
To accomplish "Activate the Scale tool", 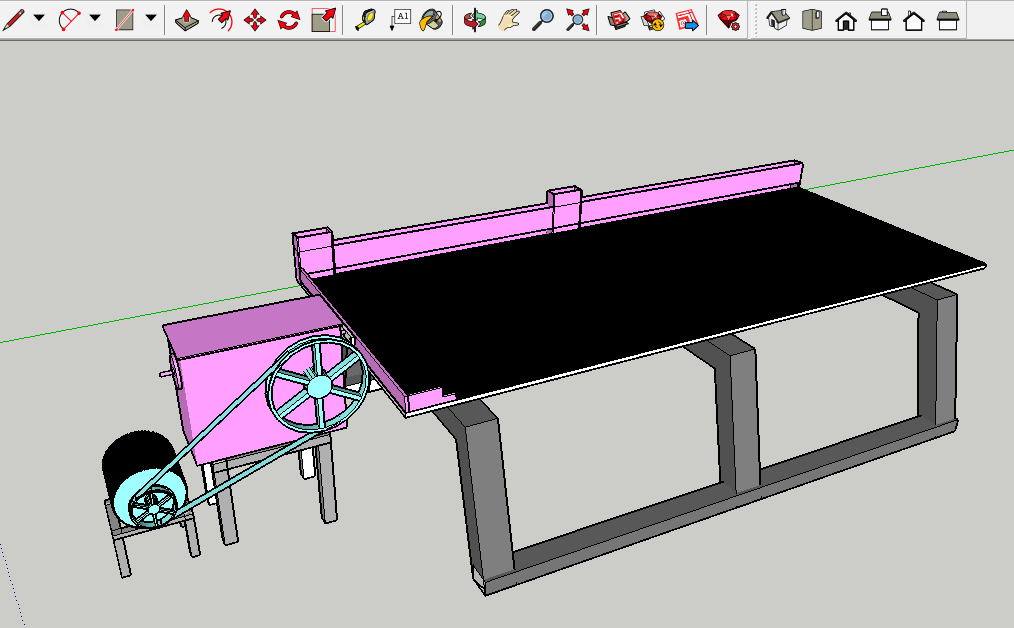I will (x=323, y=19).
